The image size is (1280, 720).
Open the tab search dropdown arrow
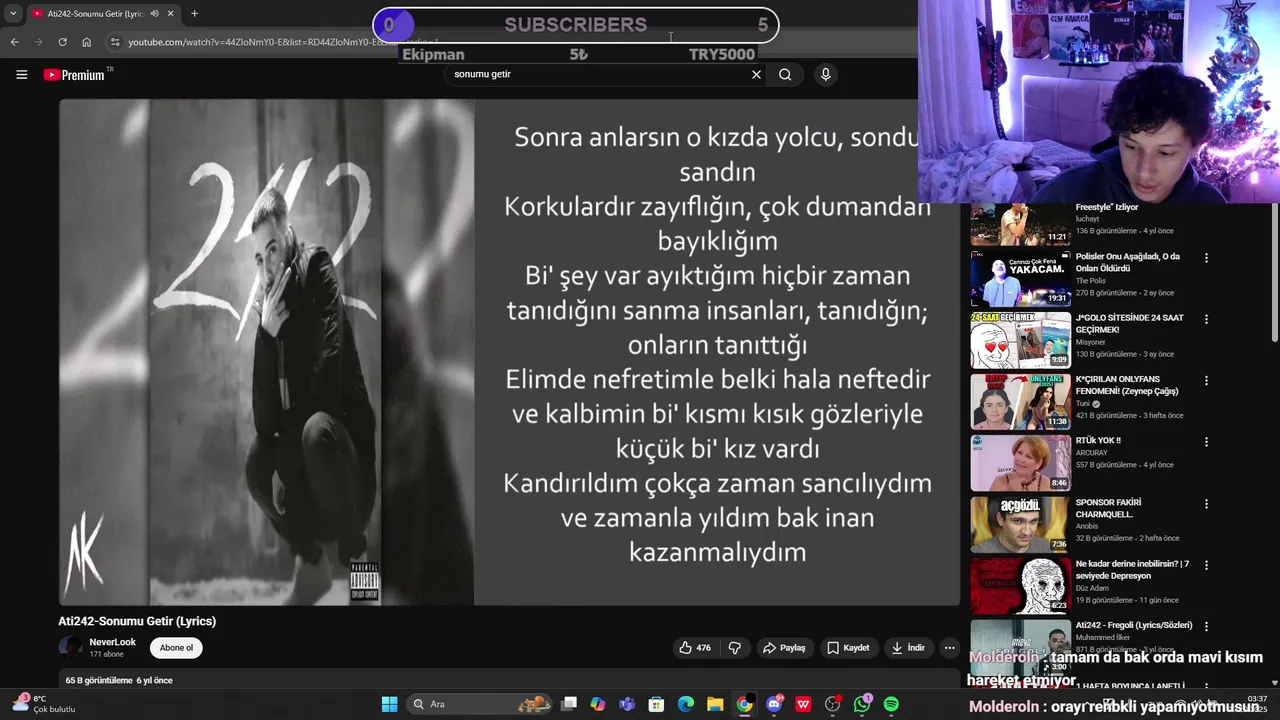12,14
